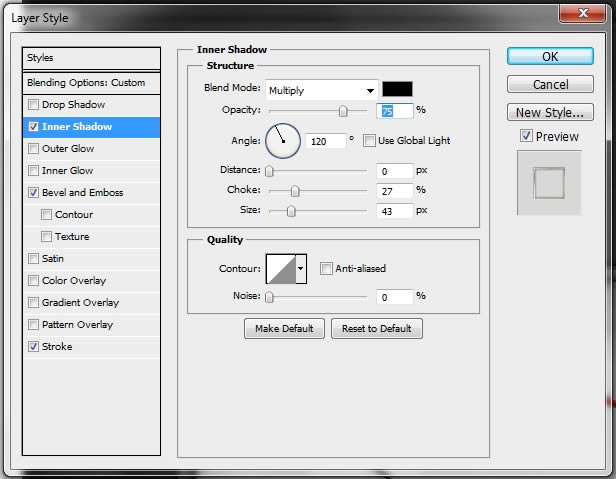
Task: Click the contour curve thumbnail
Action: [x=281, y=269]
